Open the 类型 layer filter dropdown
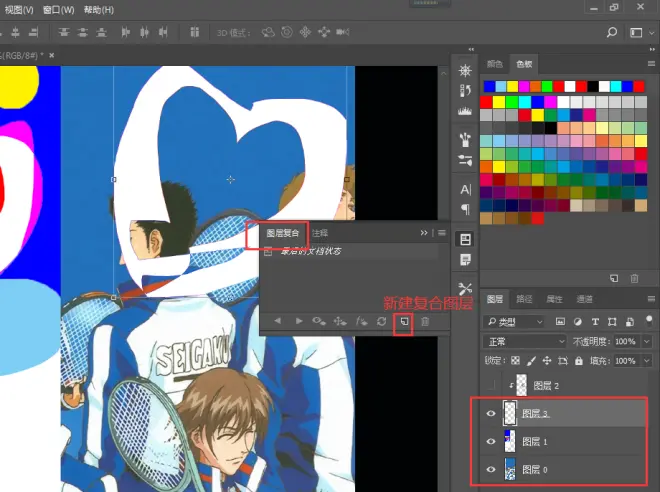Screen dimensions: 660x492 coord(513,322)
